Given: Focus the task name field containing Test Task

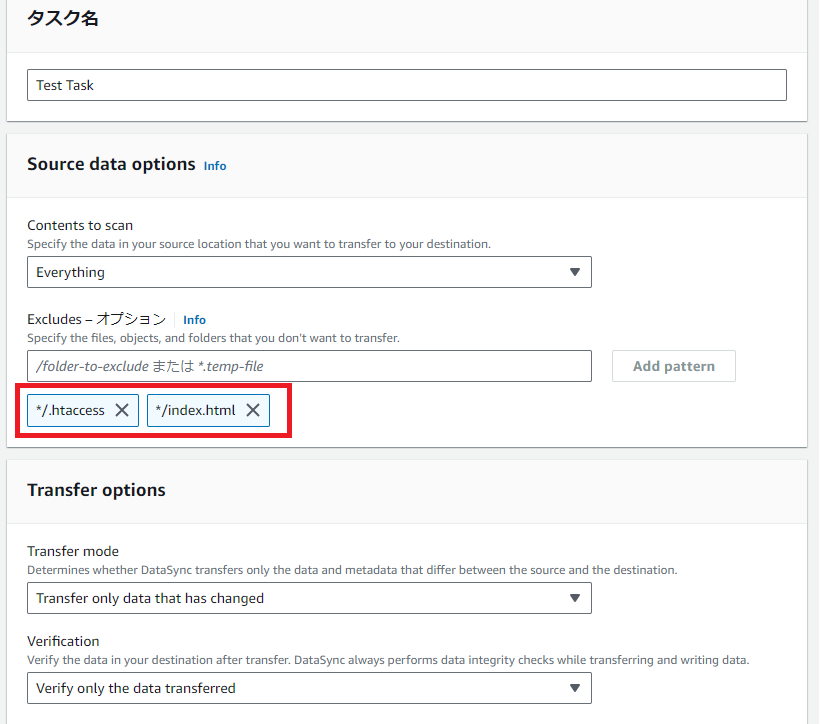Looking at the screenshot, I should coord(407,85).
